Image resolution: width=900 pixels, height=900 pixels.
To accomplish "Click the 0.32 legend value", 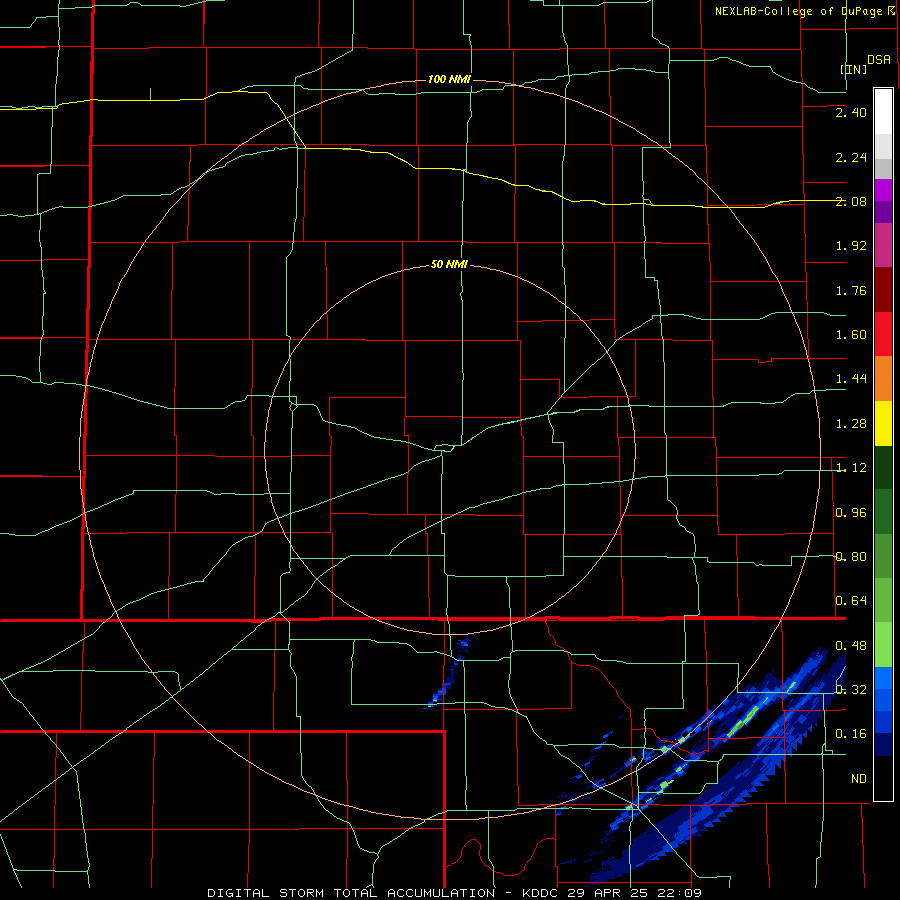I will tap(851, 689).
